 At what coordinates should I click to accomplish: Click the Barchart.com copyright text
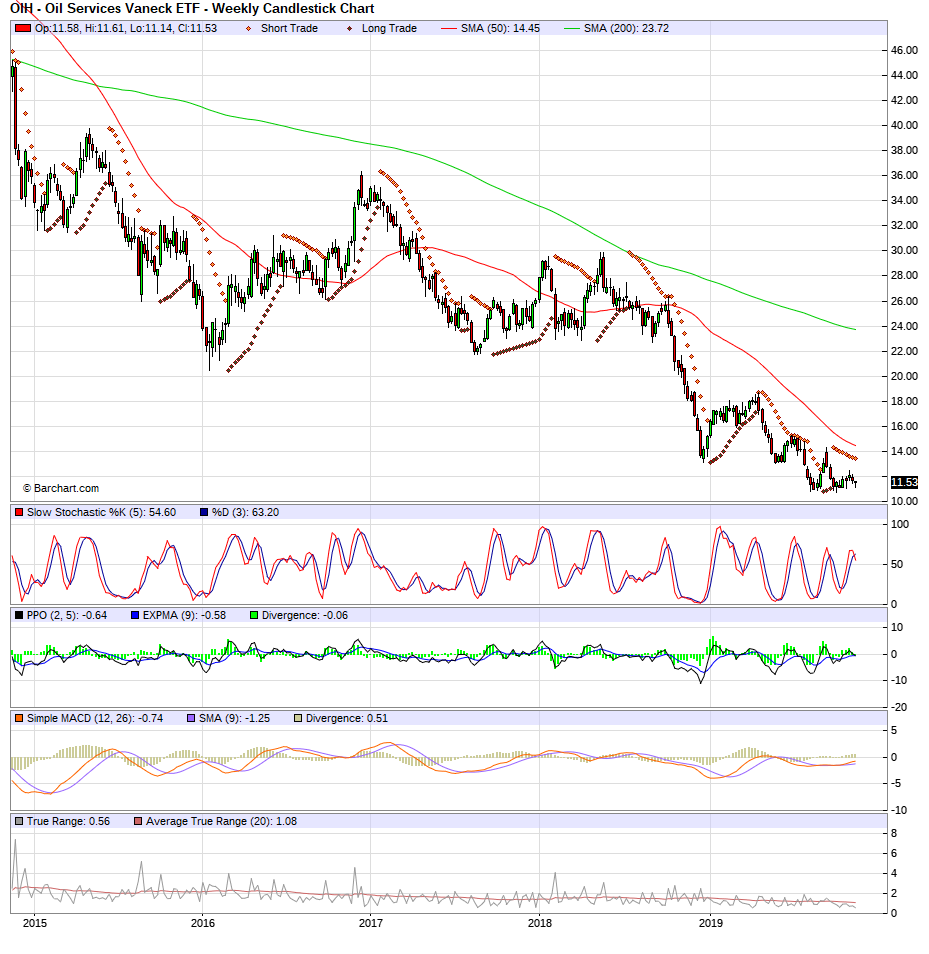[x=61, y=488]
